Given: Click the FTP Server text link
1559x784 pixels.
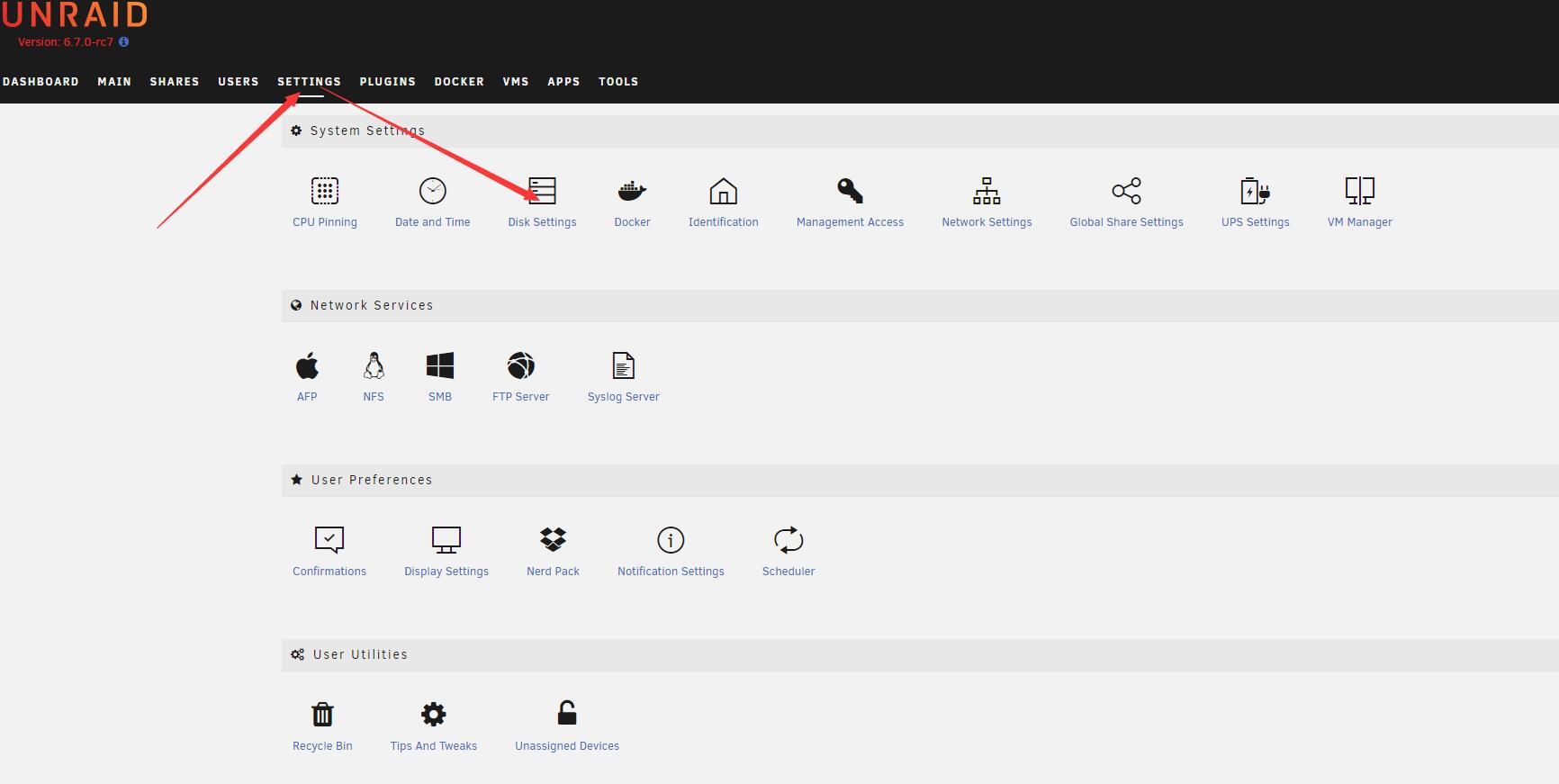Looking at the screenshot, I should 520,397.
